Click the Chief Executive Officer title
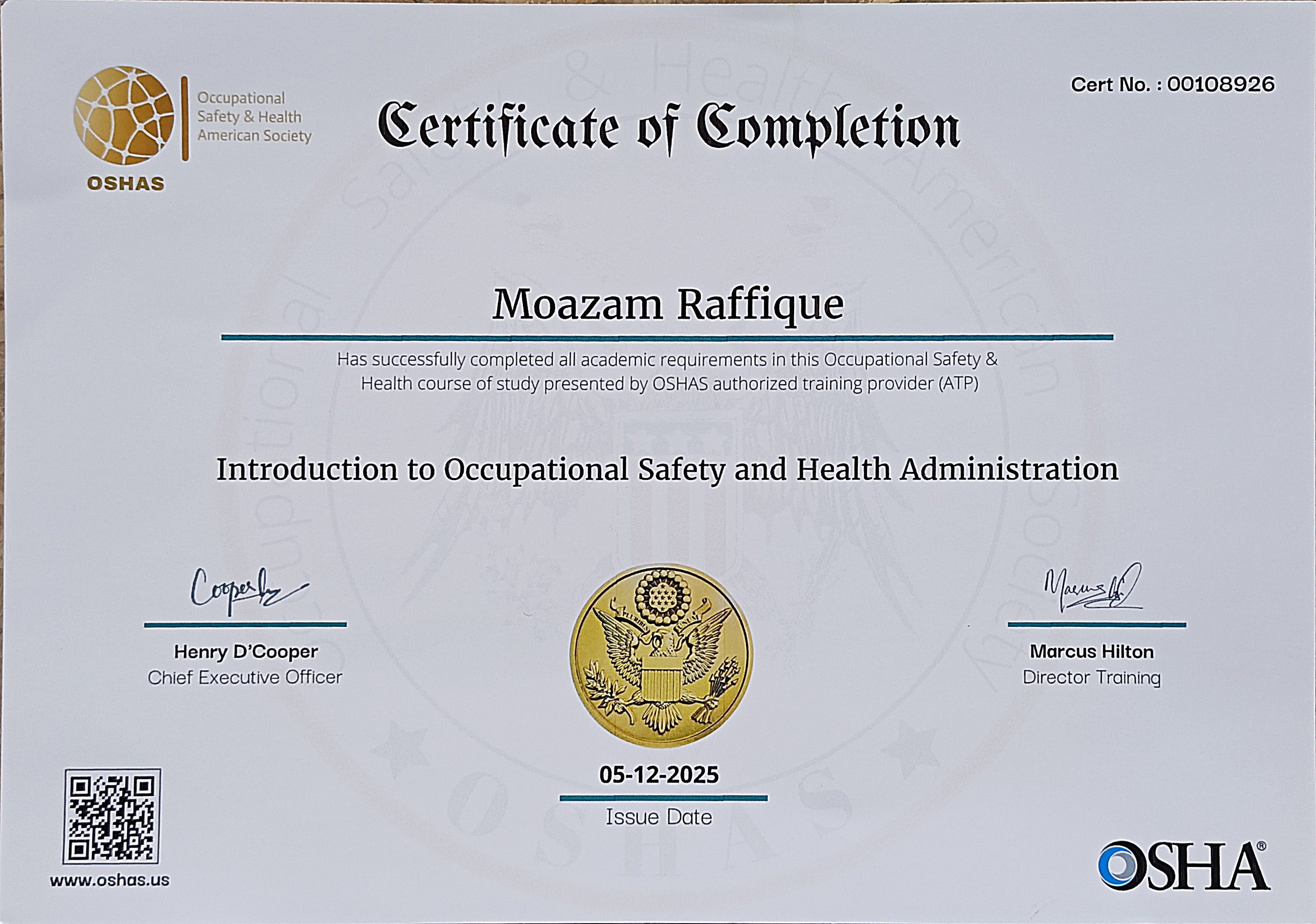Viewport: 1316px width, 924px height. click(x=245, y=677)
